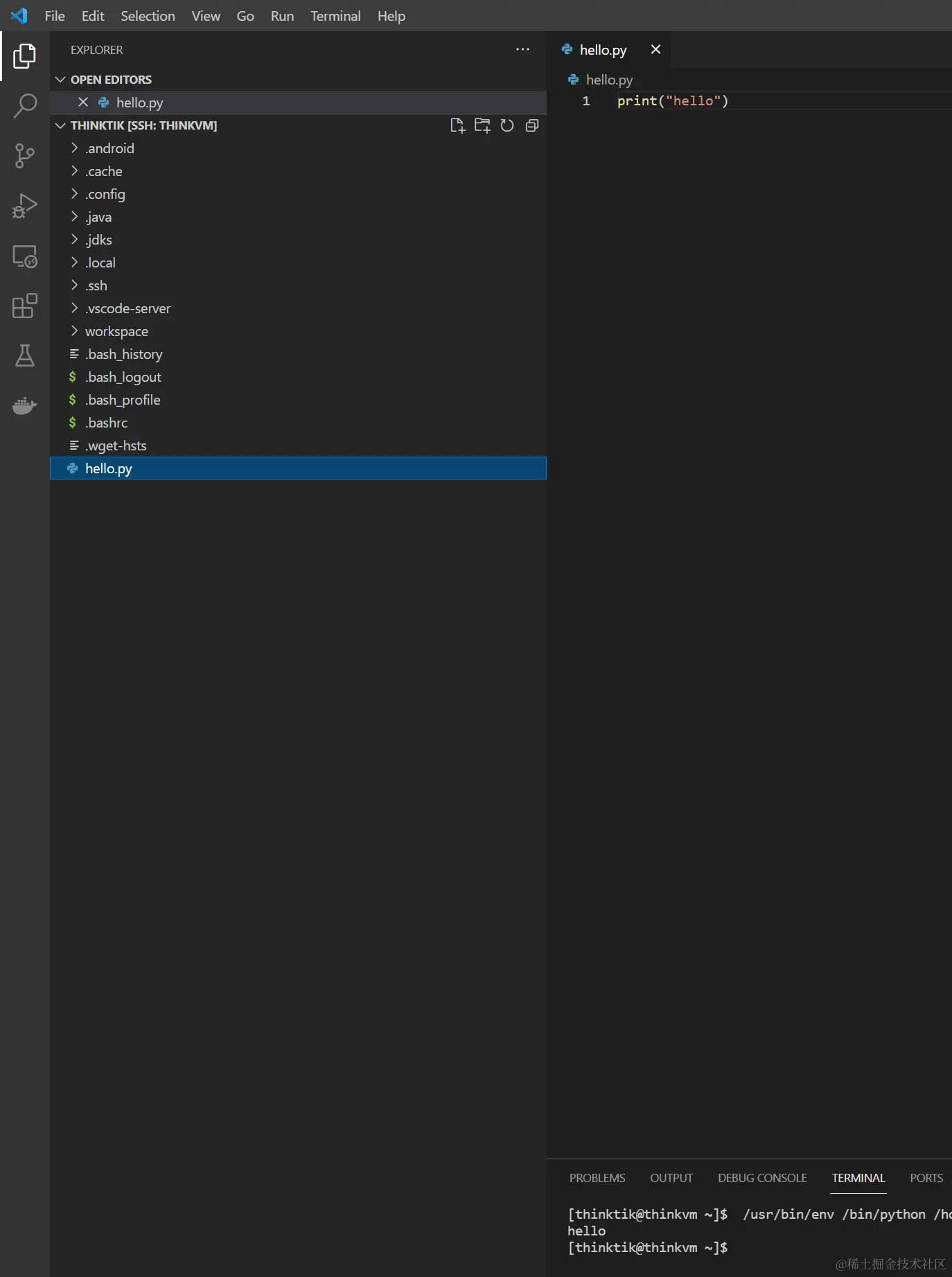
Task: Switch to the Output panel tab
Action: coord(671,1178)
